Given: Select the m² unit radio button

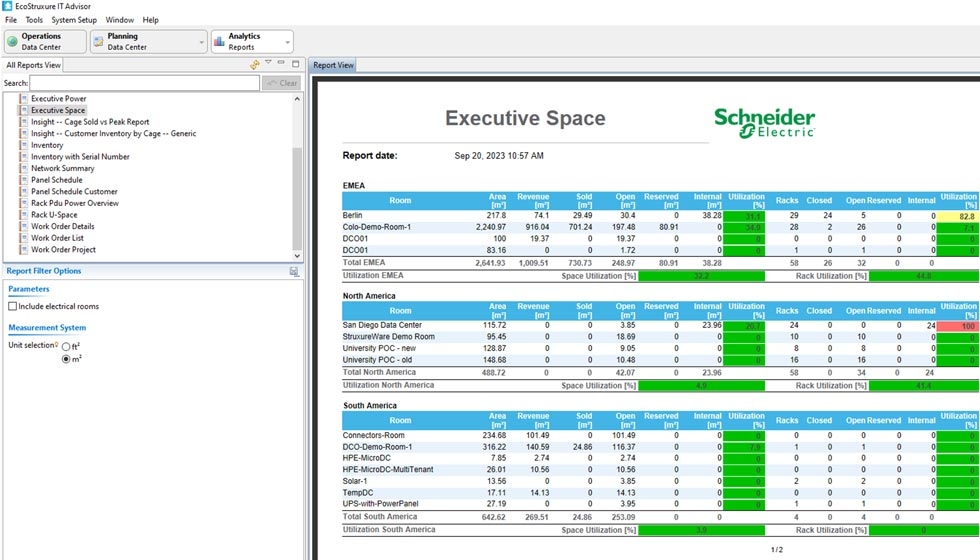Looking at the screenshot, I should (66, 359).
